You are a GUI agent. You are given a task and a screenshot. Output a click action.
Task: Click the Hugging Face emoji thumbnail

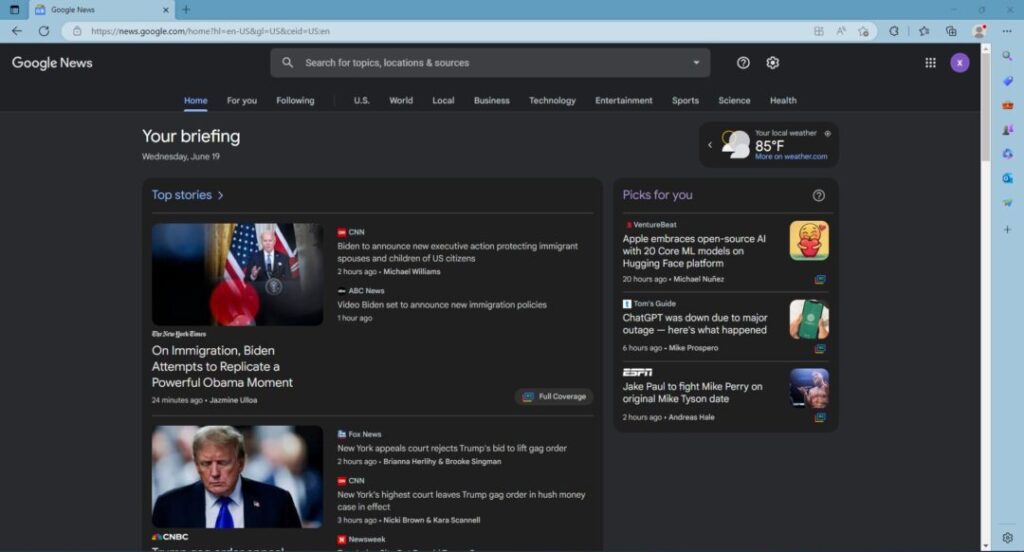click(x=809, y=240)
